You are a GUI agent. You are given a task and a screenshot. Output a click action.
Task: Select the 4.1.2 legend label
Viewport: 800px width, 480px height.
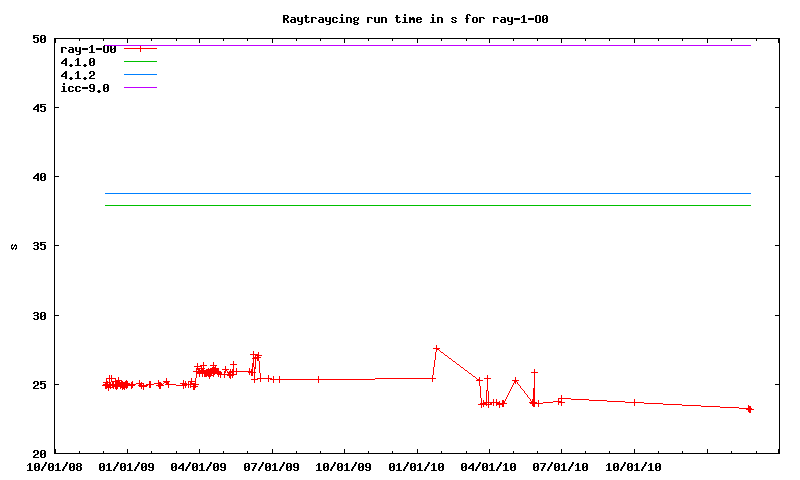click(x=78, y=75)
